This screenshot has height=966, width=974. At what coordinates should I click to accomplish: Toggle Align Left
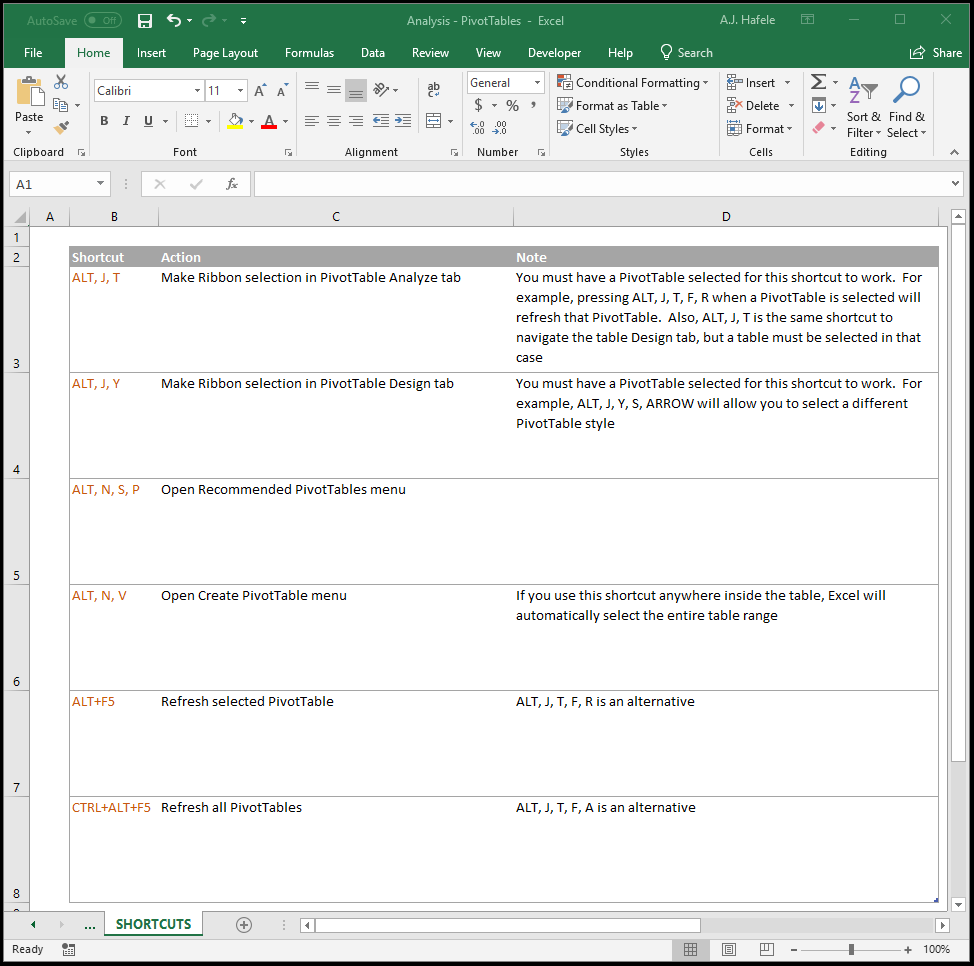pyautogui.click(x=312, y=121)
